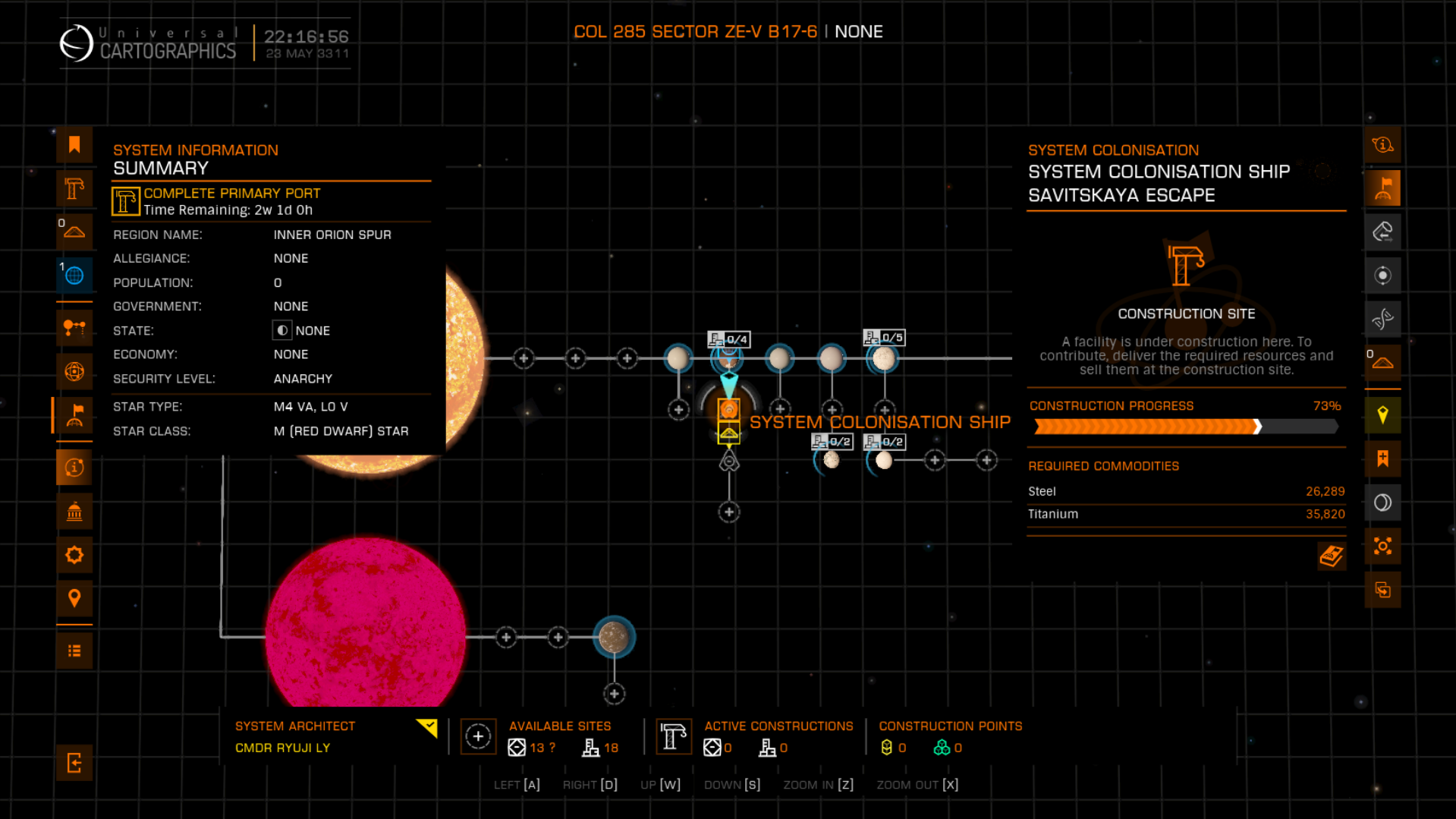Select the construction crane icon in the left sidebar
This screenshot has height=819, width=1456.
[x=74, y=188]
